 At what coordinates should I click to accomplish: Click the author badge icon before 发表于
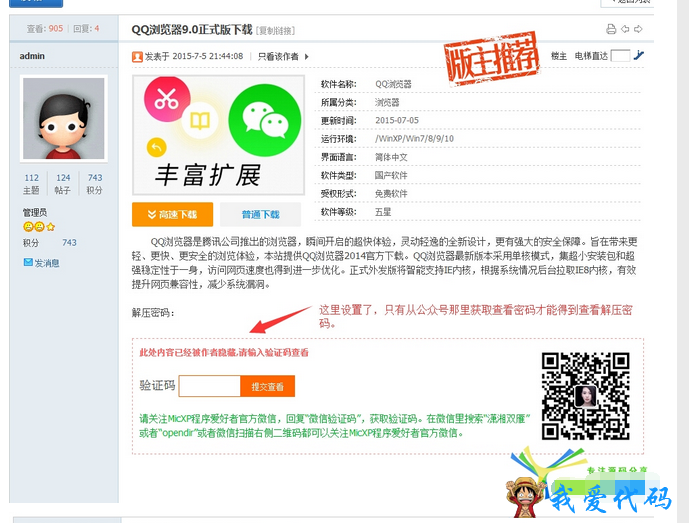click(137, 57)
